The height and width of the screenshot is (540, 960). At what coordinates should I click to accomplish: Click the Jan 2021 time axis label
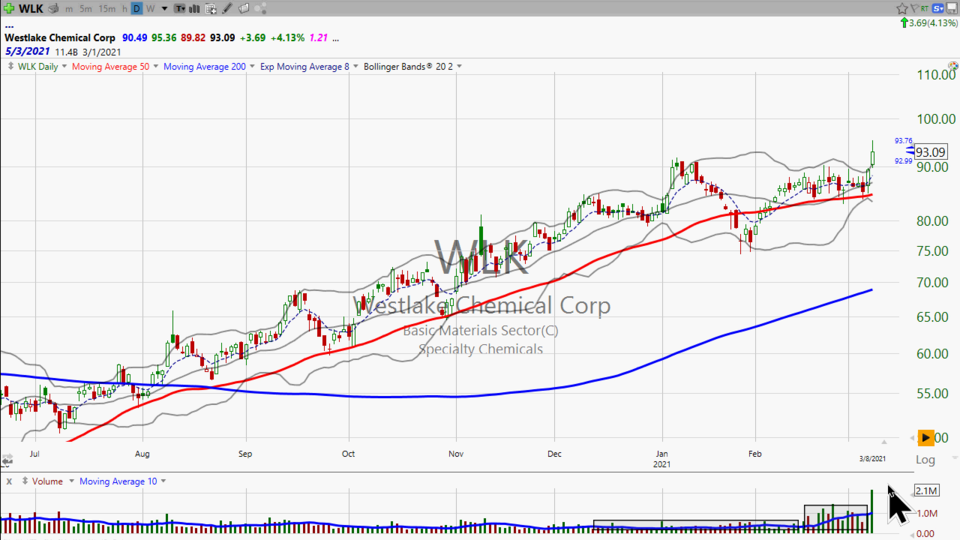661,459
